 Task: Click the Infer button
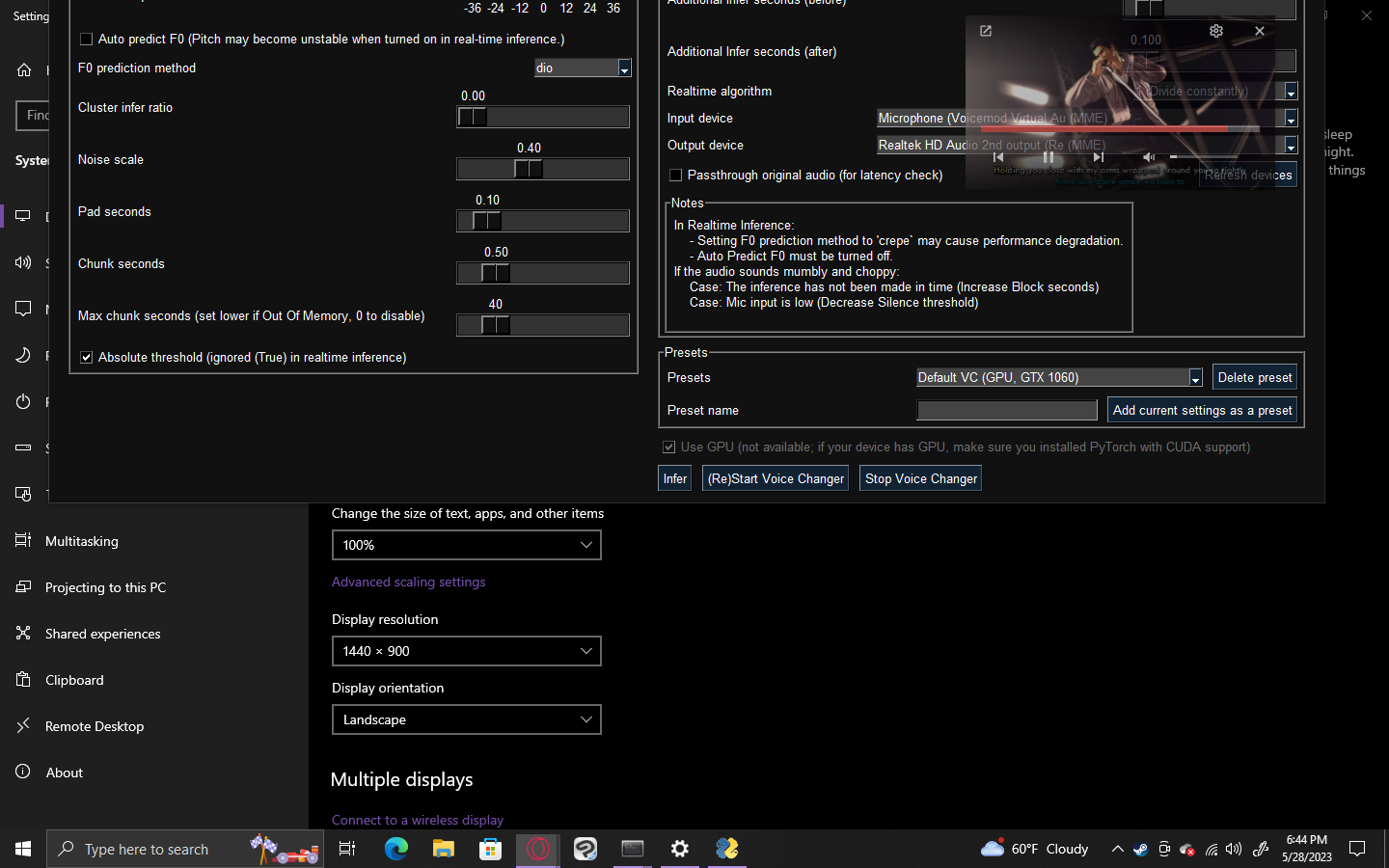675,478
